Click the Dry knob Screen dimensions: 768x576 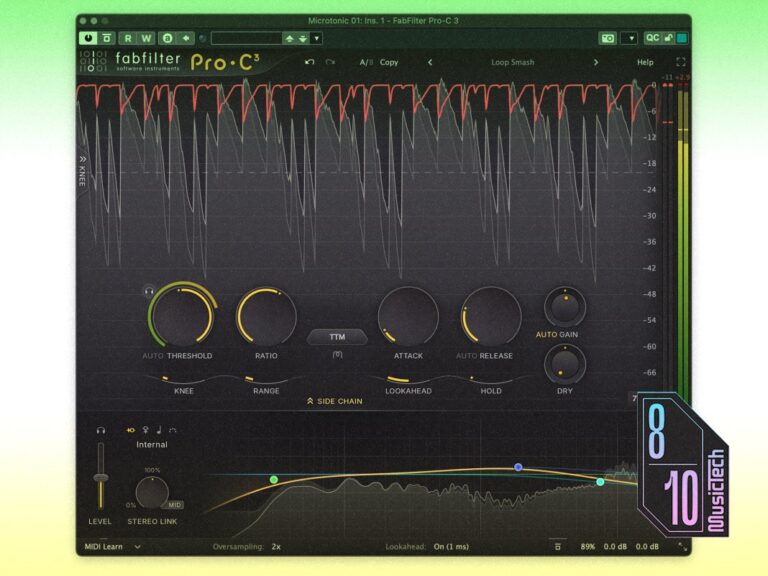[x=565, y=364]
